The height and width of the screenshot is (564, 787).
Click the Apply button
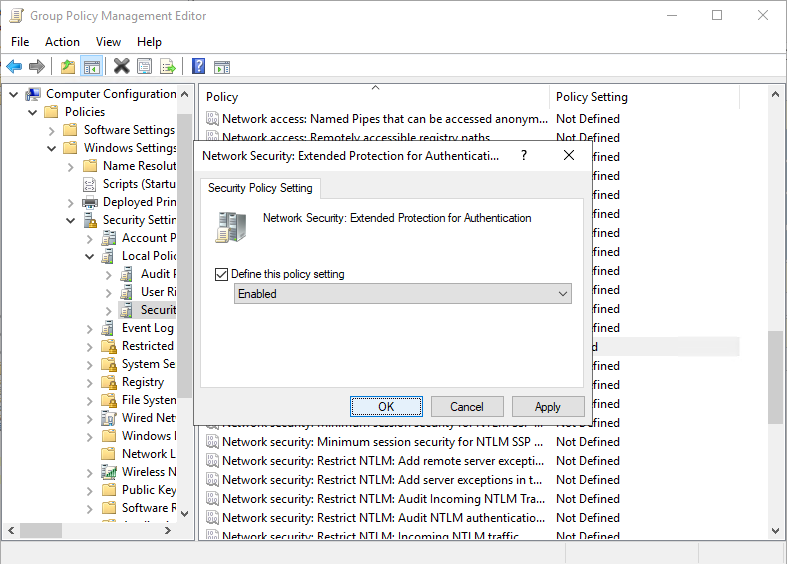(x=548, y=406)
